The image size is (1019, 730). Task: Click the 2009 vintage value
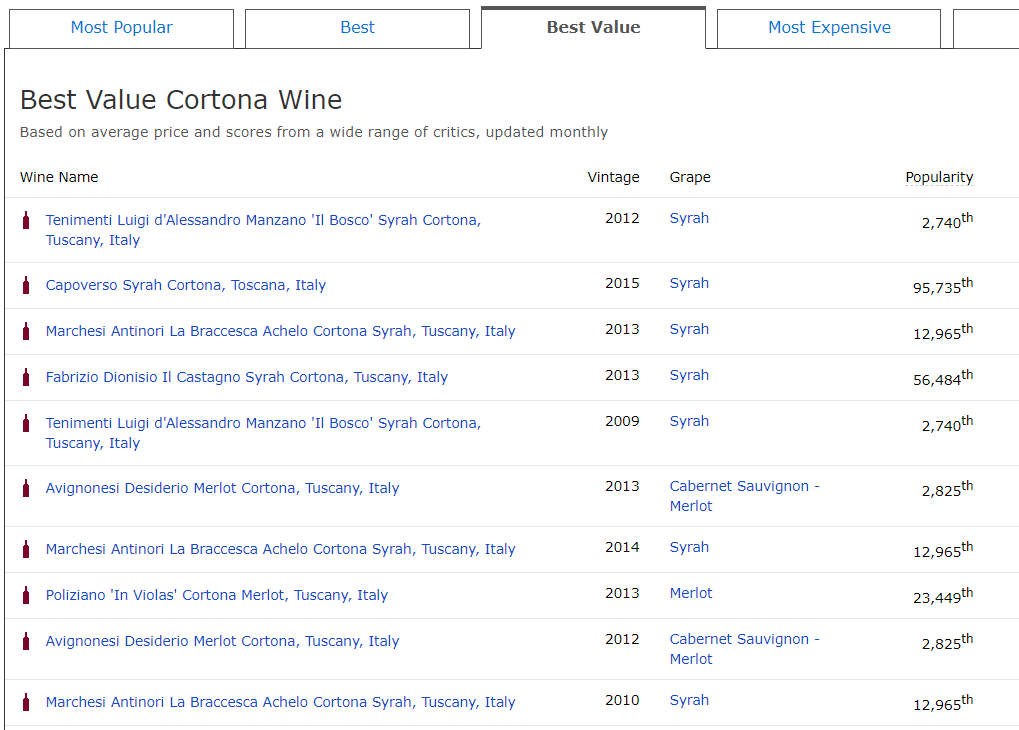tap(622, 422)
